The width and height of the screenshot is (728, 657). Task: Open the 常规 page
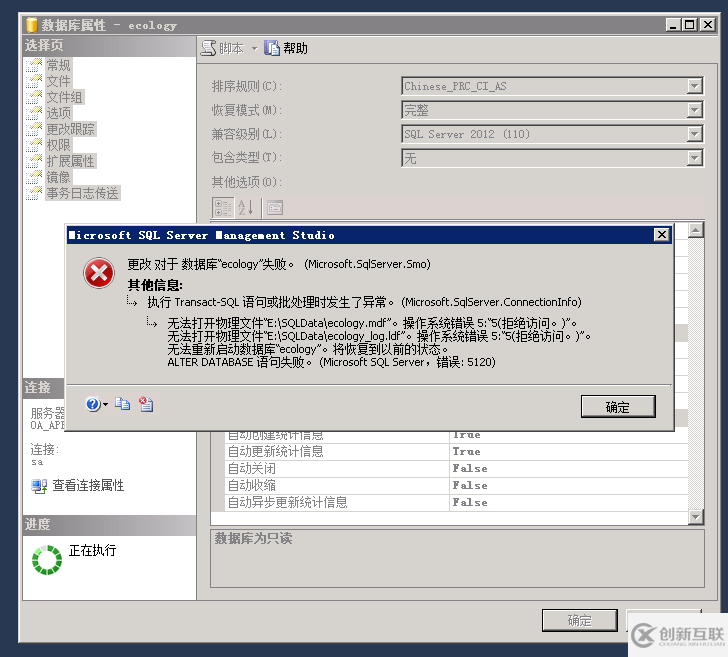(58, 65)
